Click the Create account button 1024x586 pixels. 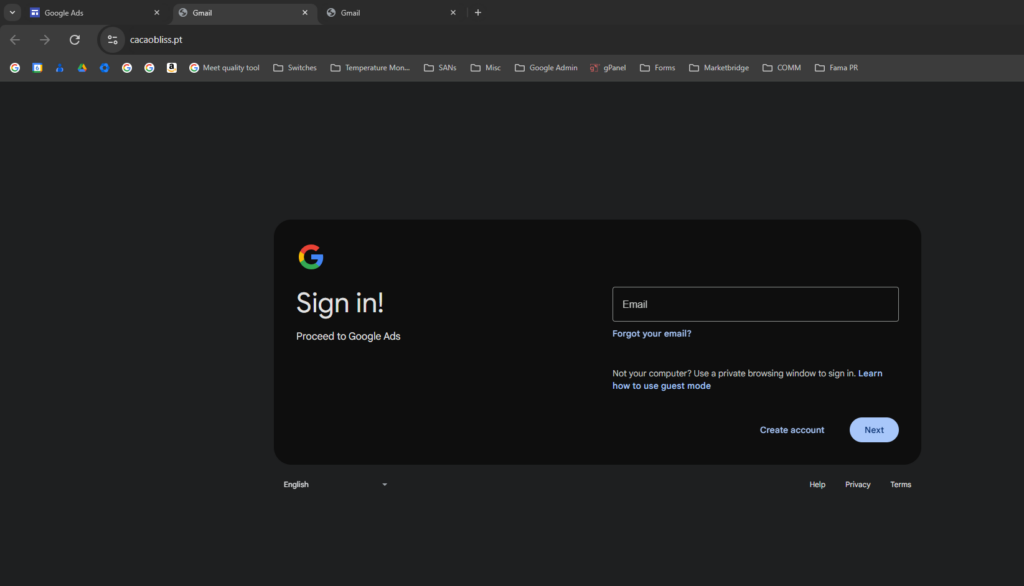click(x=792, y=430)
